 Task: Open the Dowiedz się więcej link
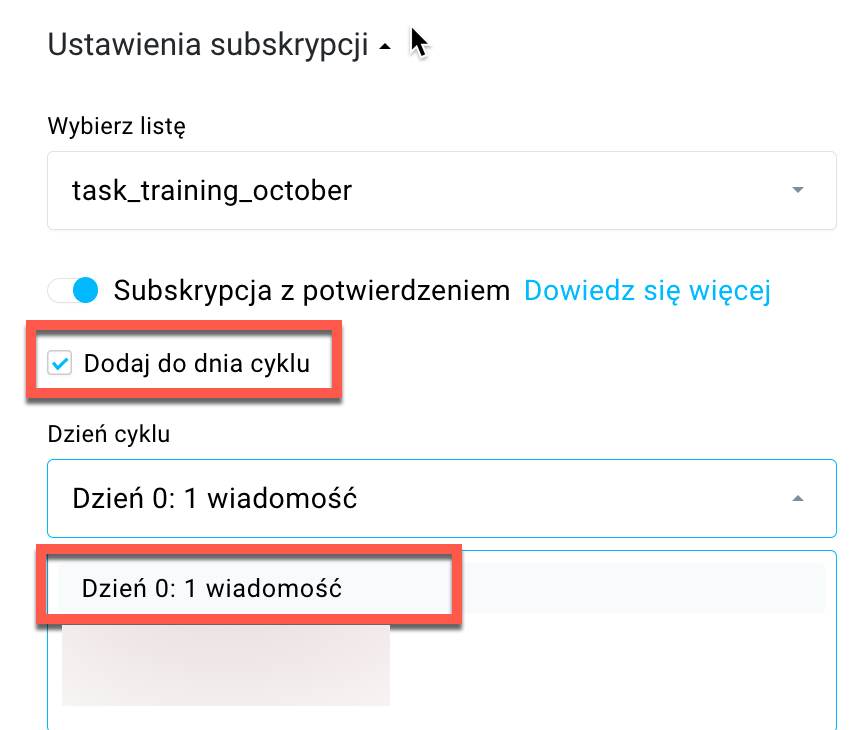click(647, 291)
